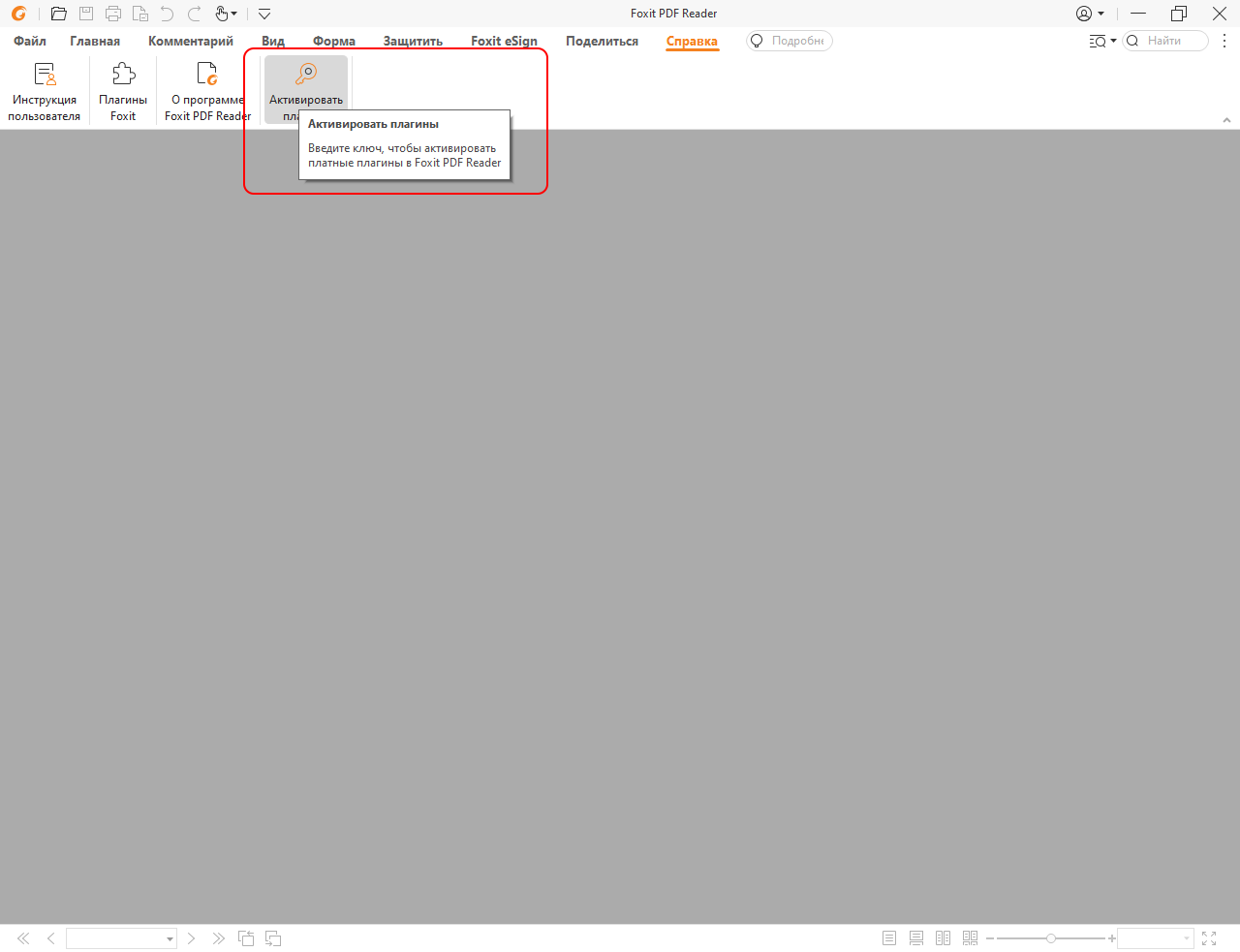Click the Print icon in the quick toolbar
This screenshot has width=1240, height=952.
(113, 14)
